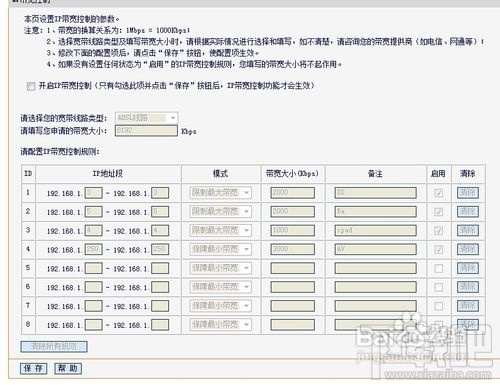Enable the 开启IP带宽控制 checkbox

pos(31,86)
